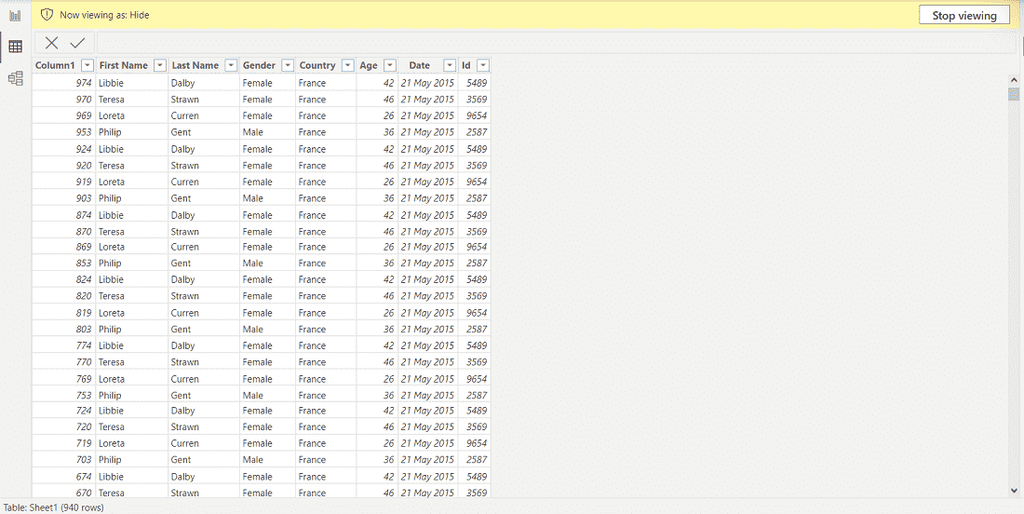Open the Last Name filter dropdown
The image size is (1024, 514).
click(231, 65)
